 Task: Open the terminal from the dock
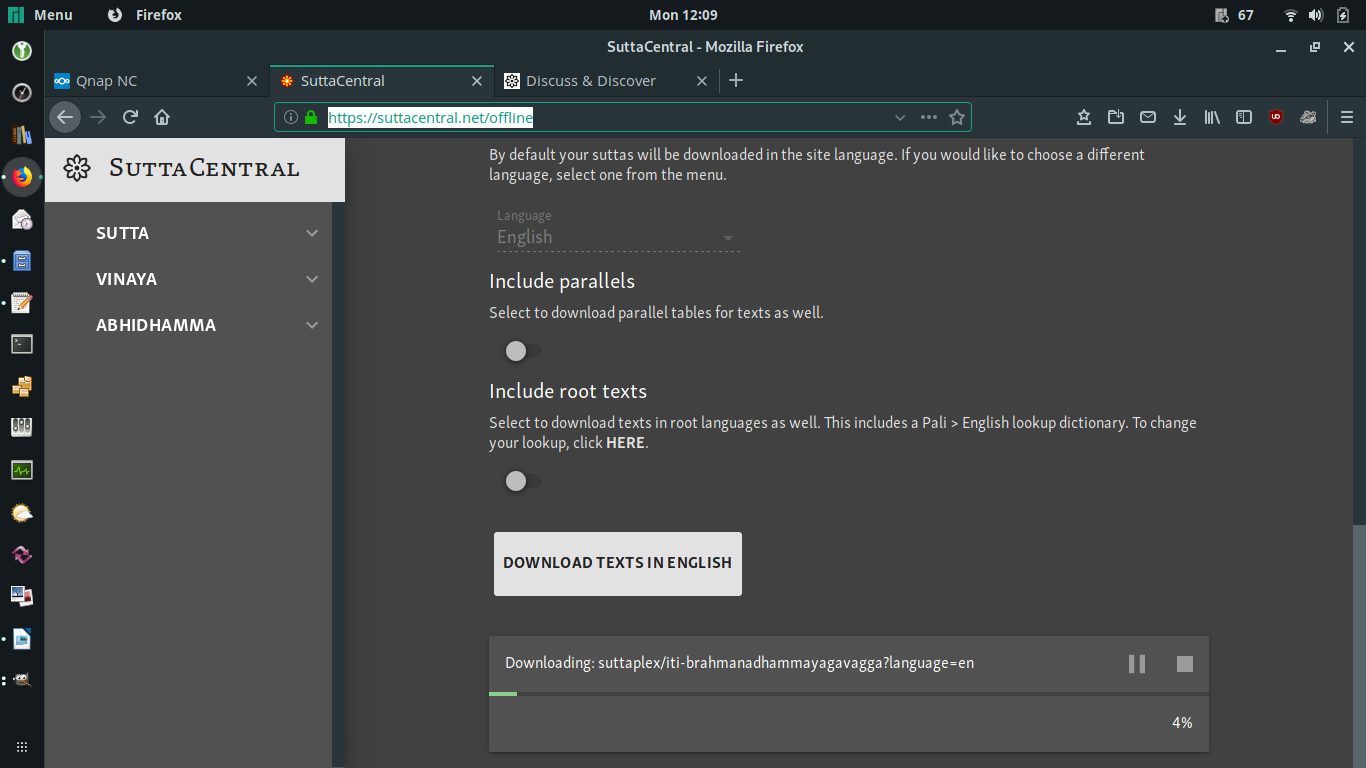click(22, 344)
